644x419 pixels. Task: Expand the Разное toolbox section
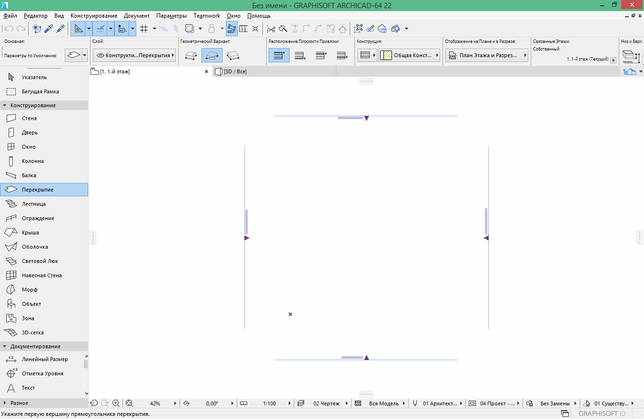click(x=44, y=403)
